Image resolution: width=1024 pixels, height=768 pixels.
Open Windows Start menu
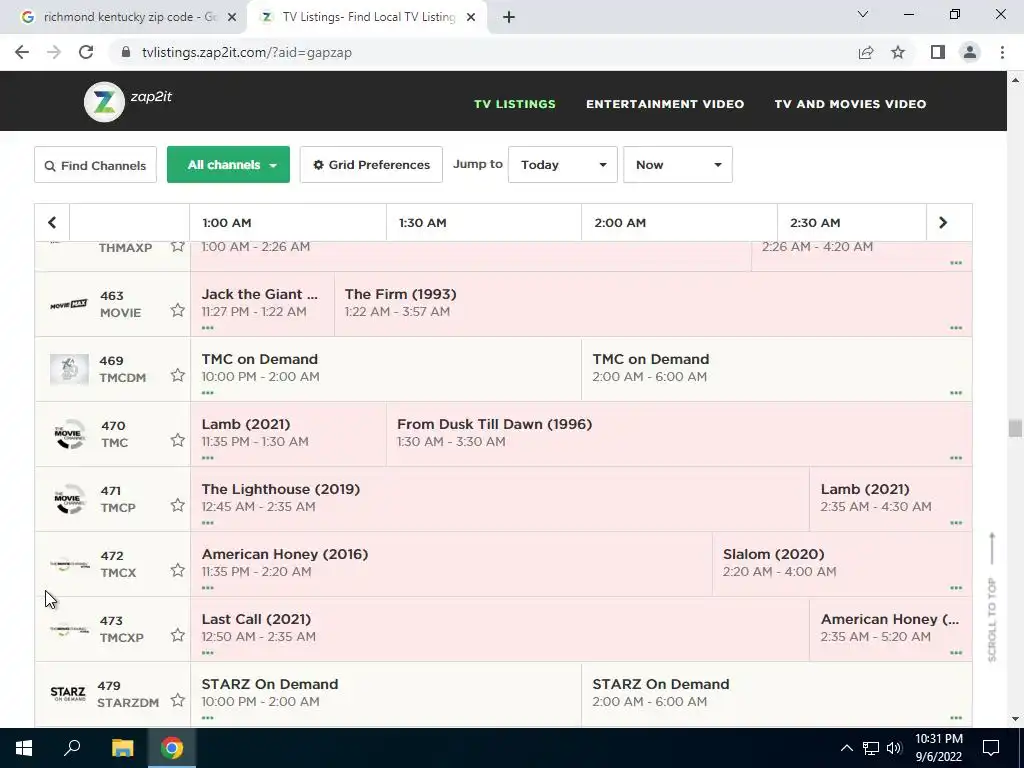[24, 748]
